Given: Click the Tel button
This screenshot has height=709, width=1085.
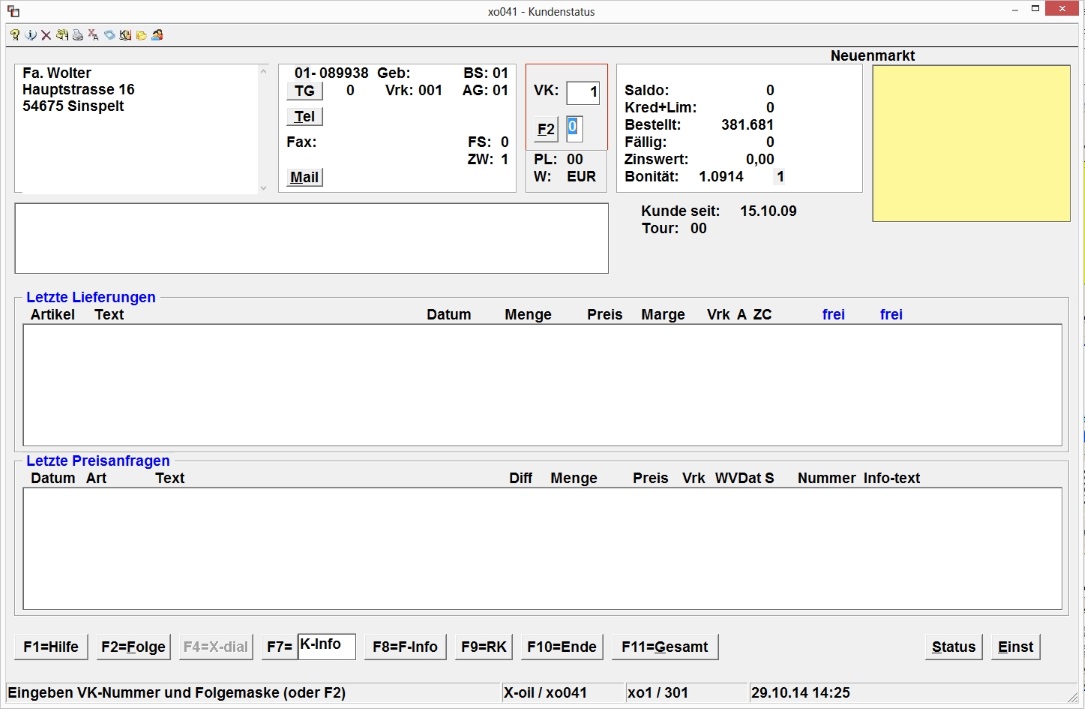Looking at the screenshot, I should click(x=304, y=116).
